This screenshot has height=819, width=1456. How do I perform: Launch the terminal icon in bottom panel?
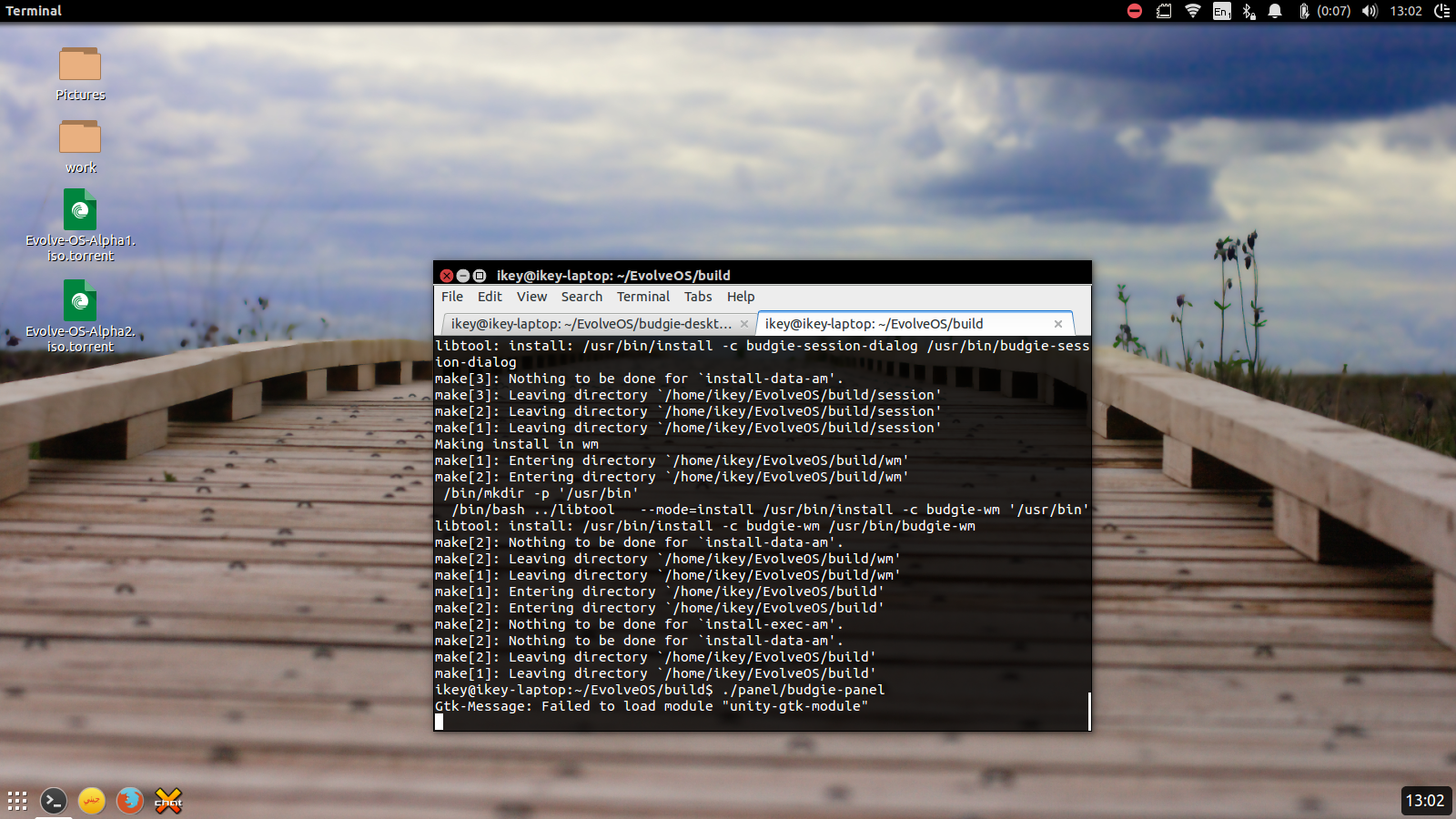pyautogui.click(x=54, y=801)
